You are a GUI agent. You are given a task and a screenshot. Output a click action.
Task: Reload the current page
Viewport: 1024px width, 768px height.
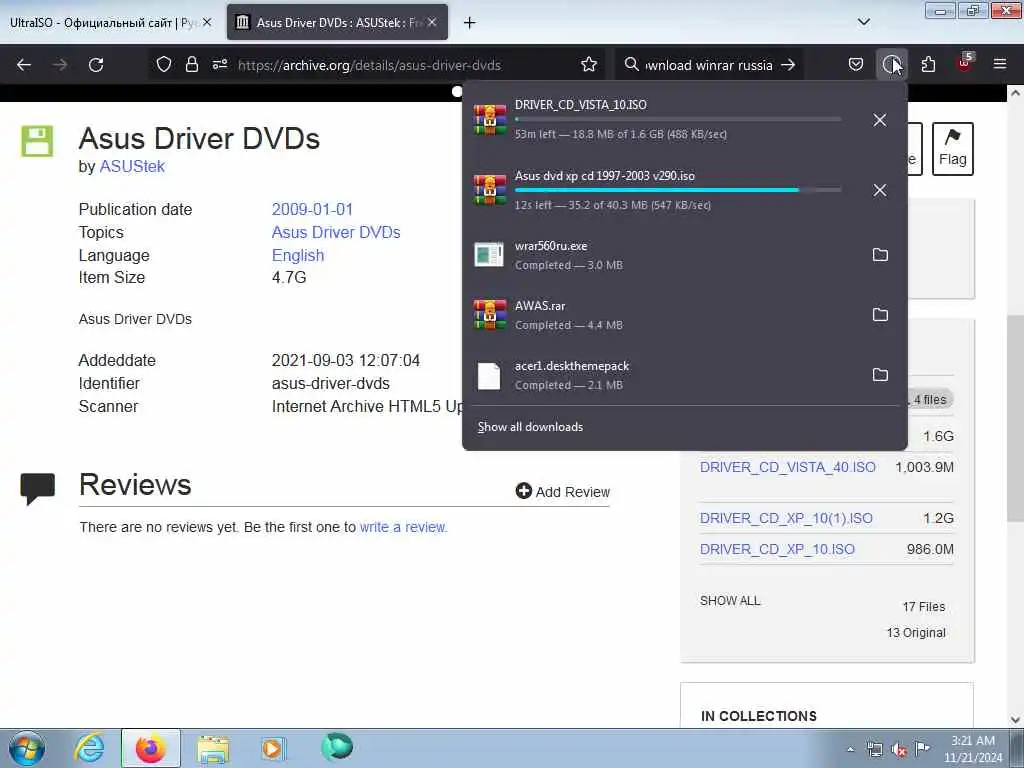[96, 65]
